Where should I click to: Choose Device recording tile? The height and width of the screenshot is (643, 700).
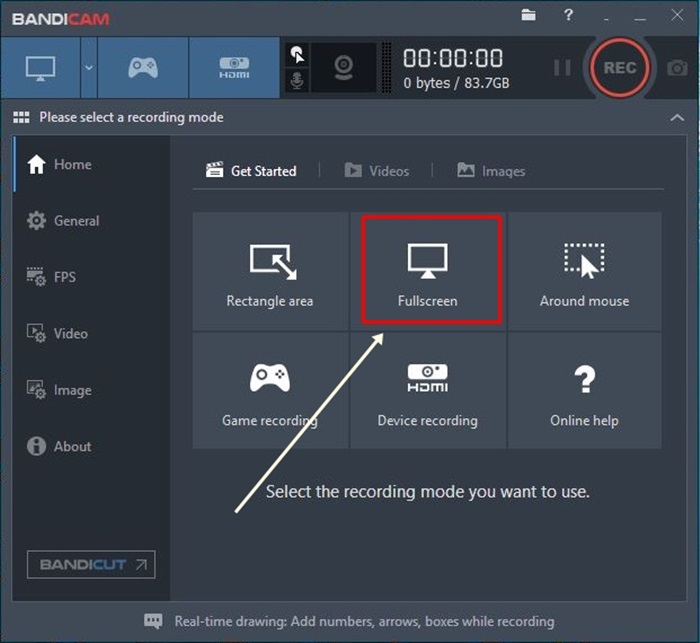428,391
